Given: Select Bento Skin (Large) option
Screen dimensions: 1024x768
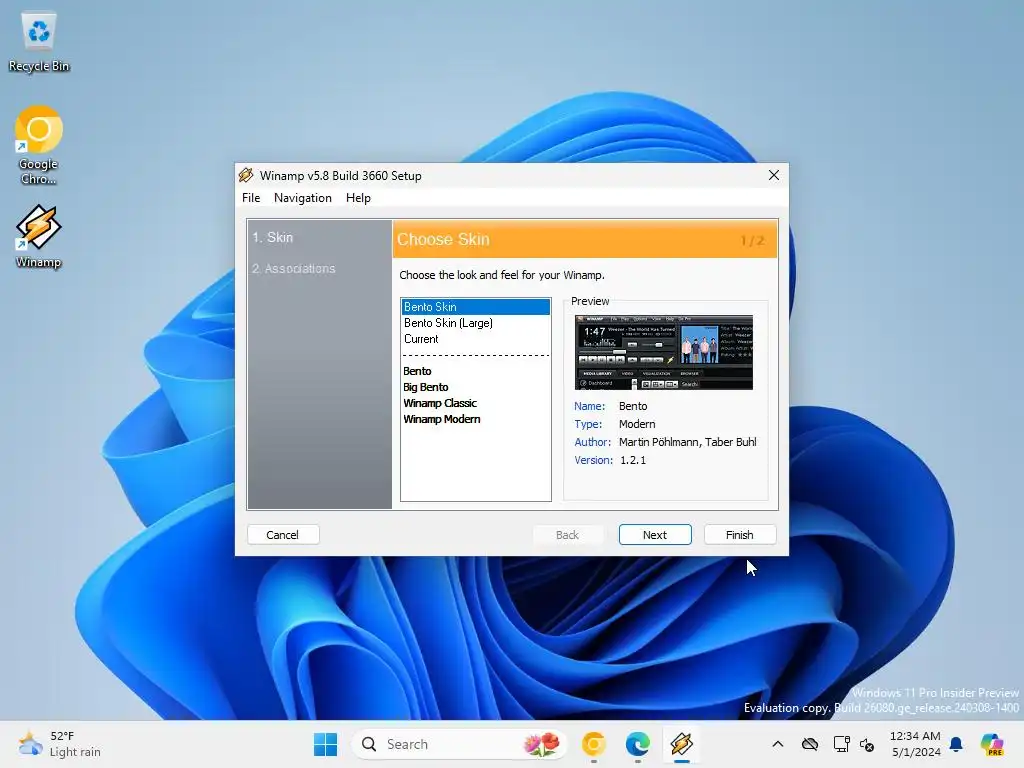Looking at the screenshot, I should (x=475, y=323).
